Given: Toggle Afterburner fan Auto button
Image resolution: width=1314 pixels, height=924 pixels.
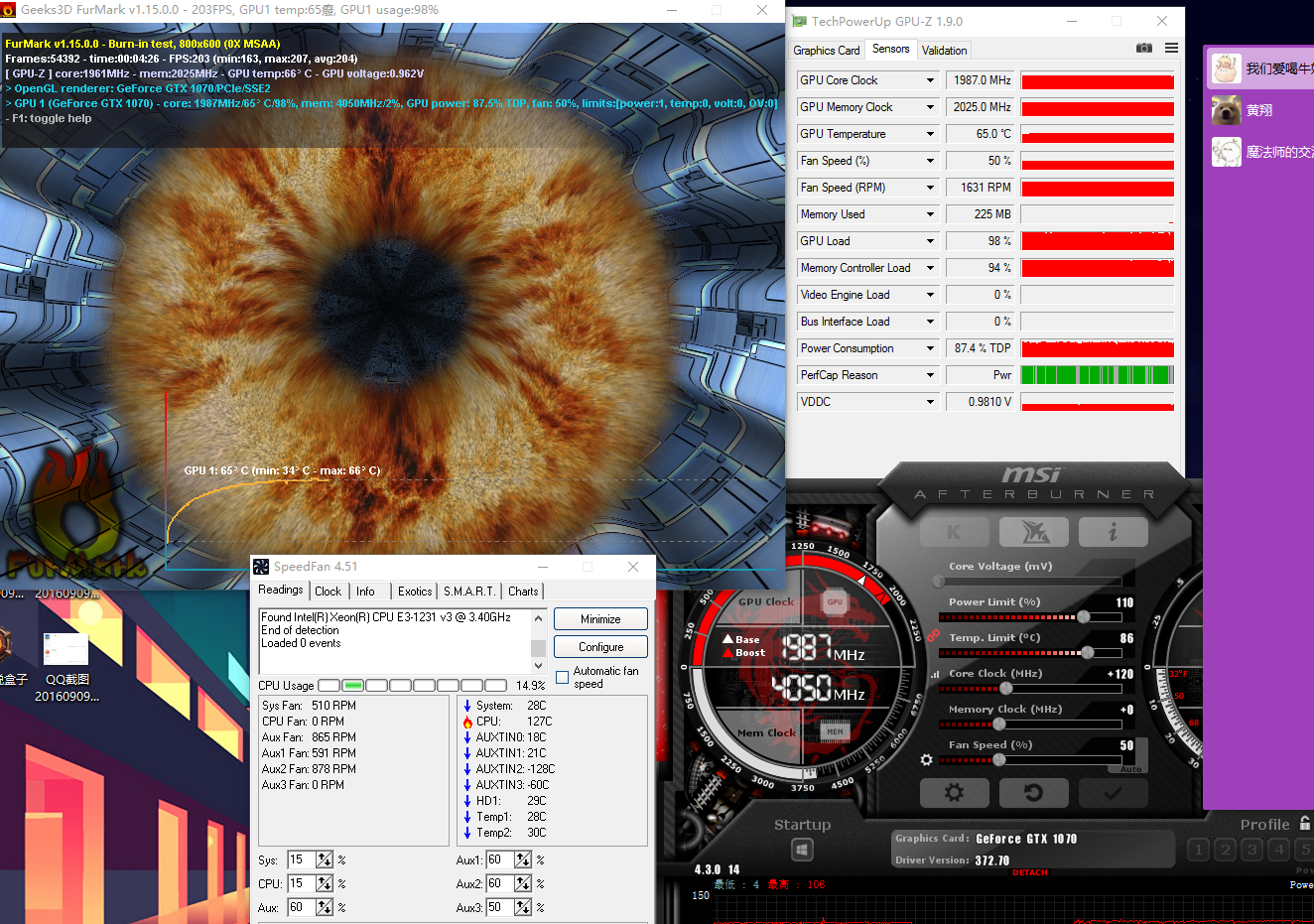Looking at the screenshot, I should (x=1130, y=769).
